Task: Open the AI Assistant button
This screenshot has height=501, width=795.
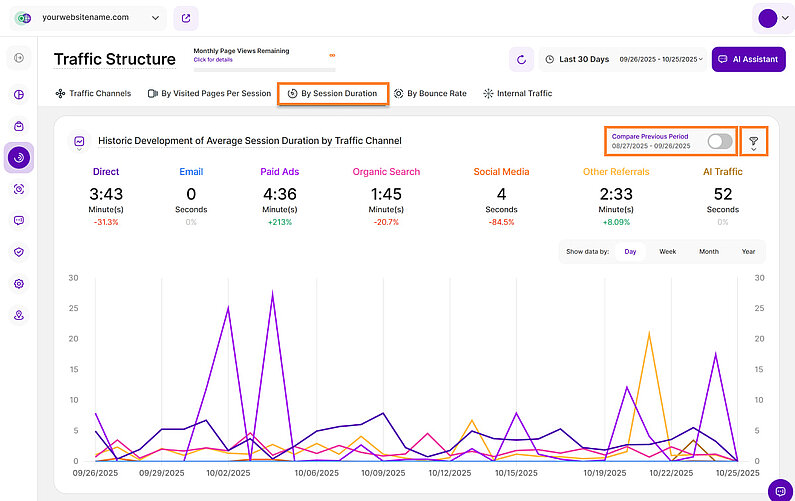Action: (x=747, y=59)
